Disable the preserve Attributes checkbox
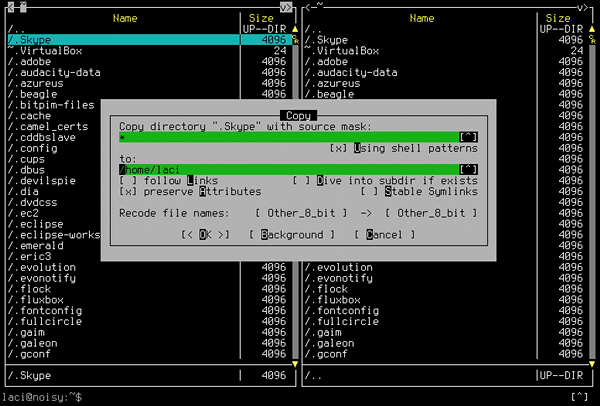Viewport: 600px width, 406px height. 126,191
